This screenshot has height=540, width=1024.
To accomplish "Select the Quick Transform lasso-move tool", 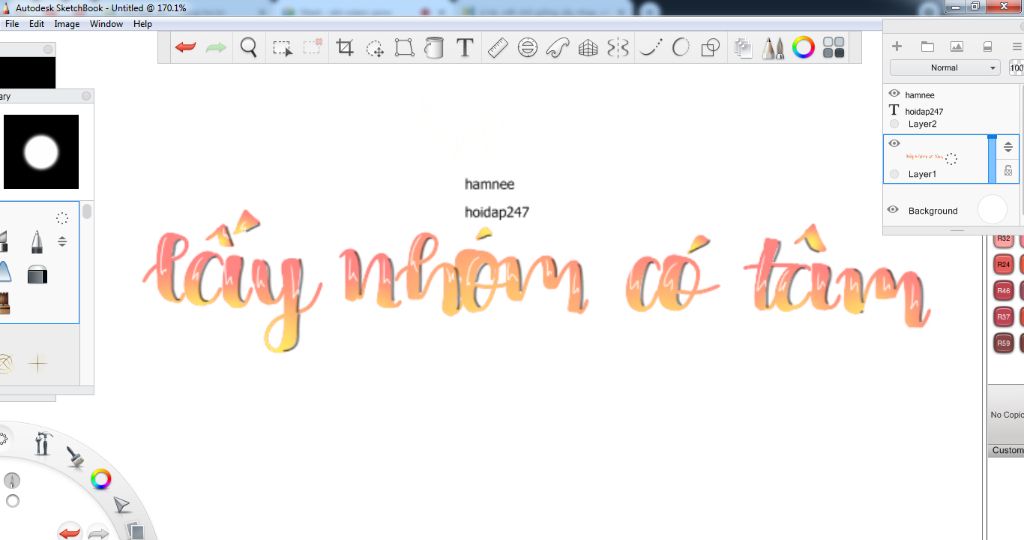I will coord(375,48).
